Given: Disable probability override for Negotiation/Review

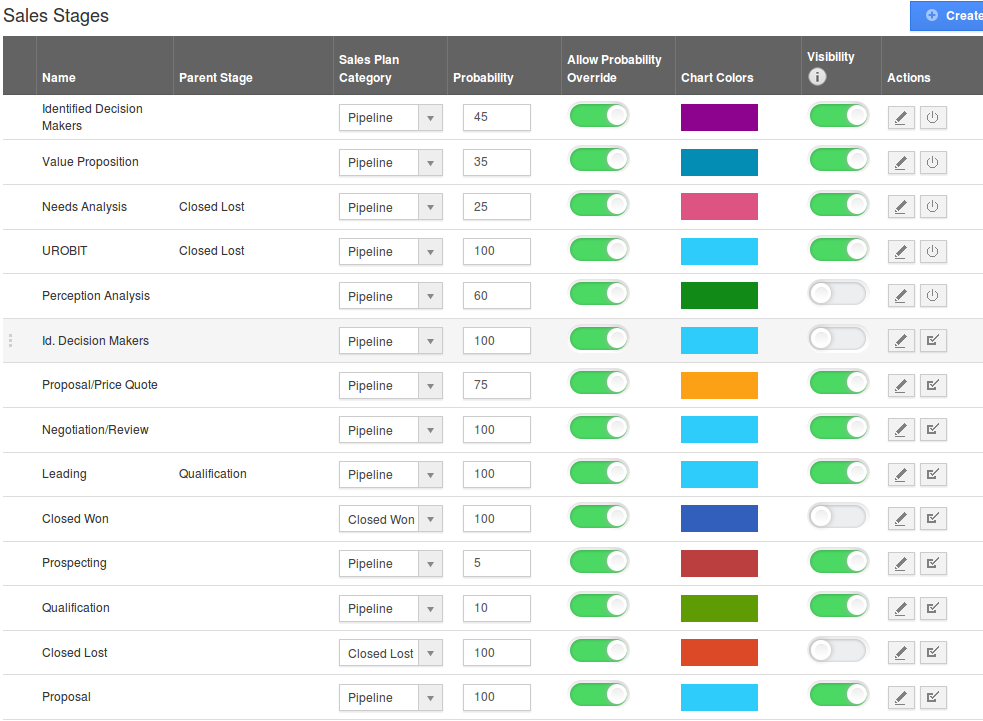Looking at the screenshot, I should tap(599, 428).
